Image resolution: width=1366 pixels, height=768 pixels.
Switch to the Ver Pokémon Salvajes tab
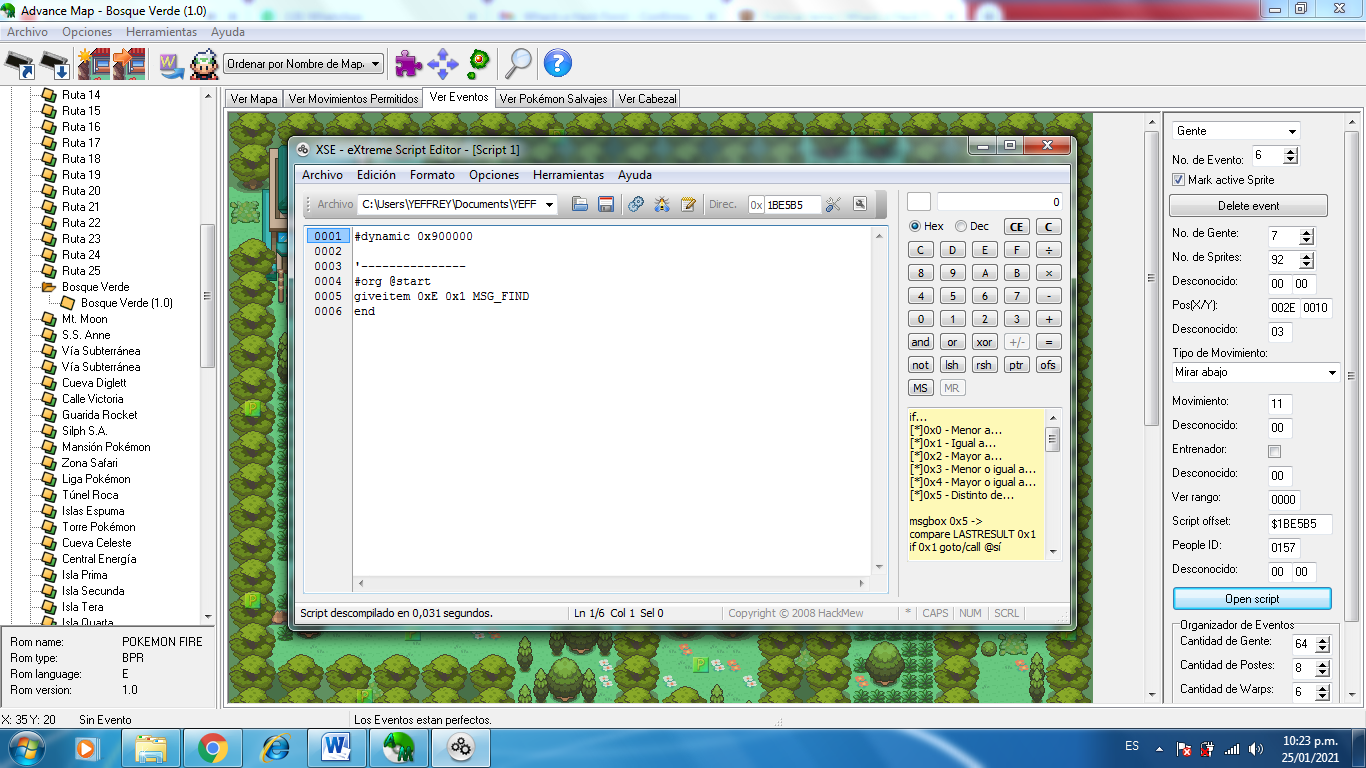[553, 99]
